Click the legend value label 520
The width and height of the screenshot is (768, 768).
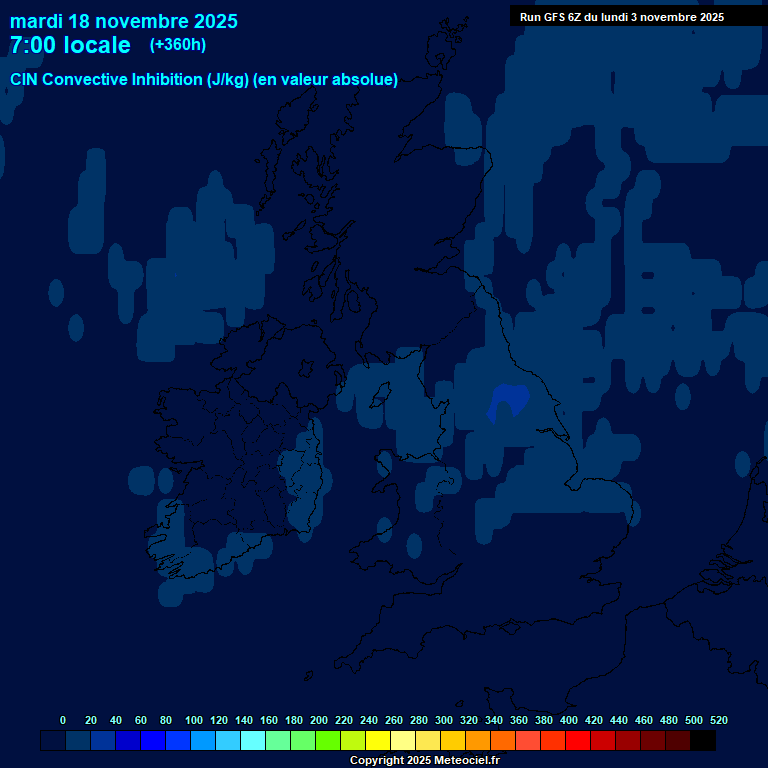[718, 720]
